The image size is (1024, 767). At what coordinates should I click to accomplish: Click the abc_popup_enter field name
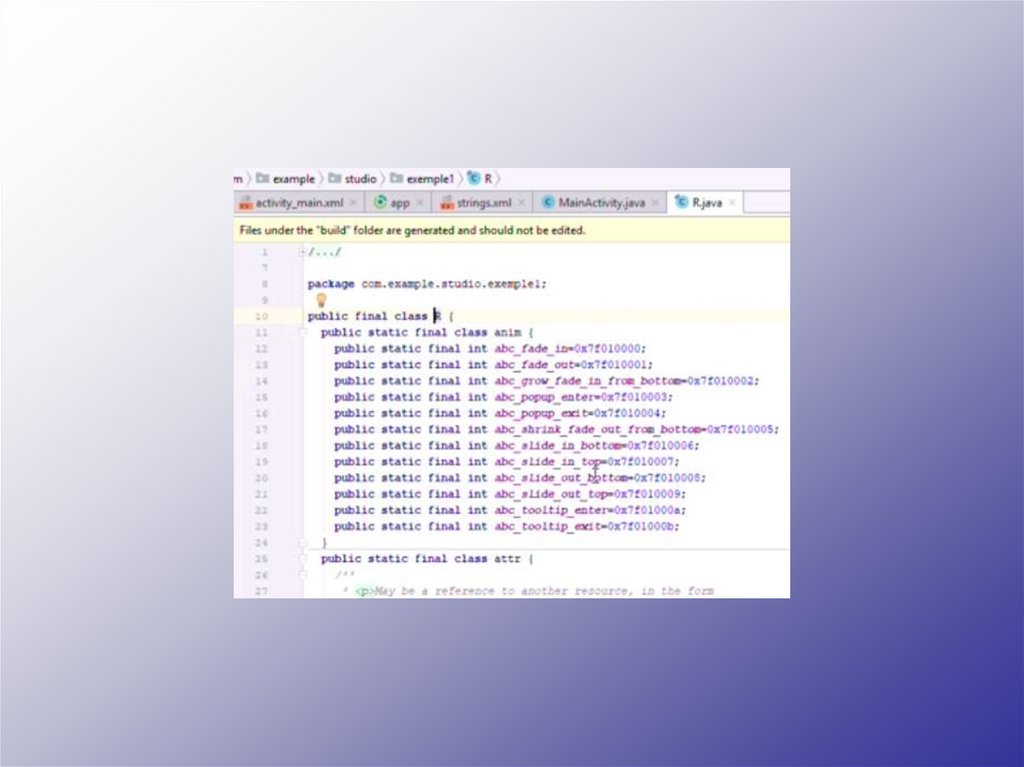pos(544,397)
